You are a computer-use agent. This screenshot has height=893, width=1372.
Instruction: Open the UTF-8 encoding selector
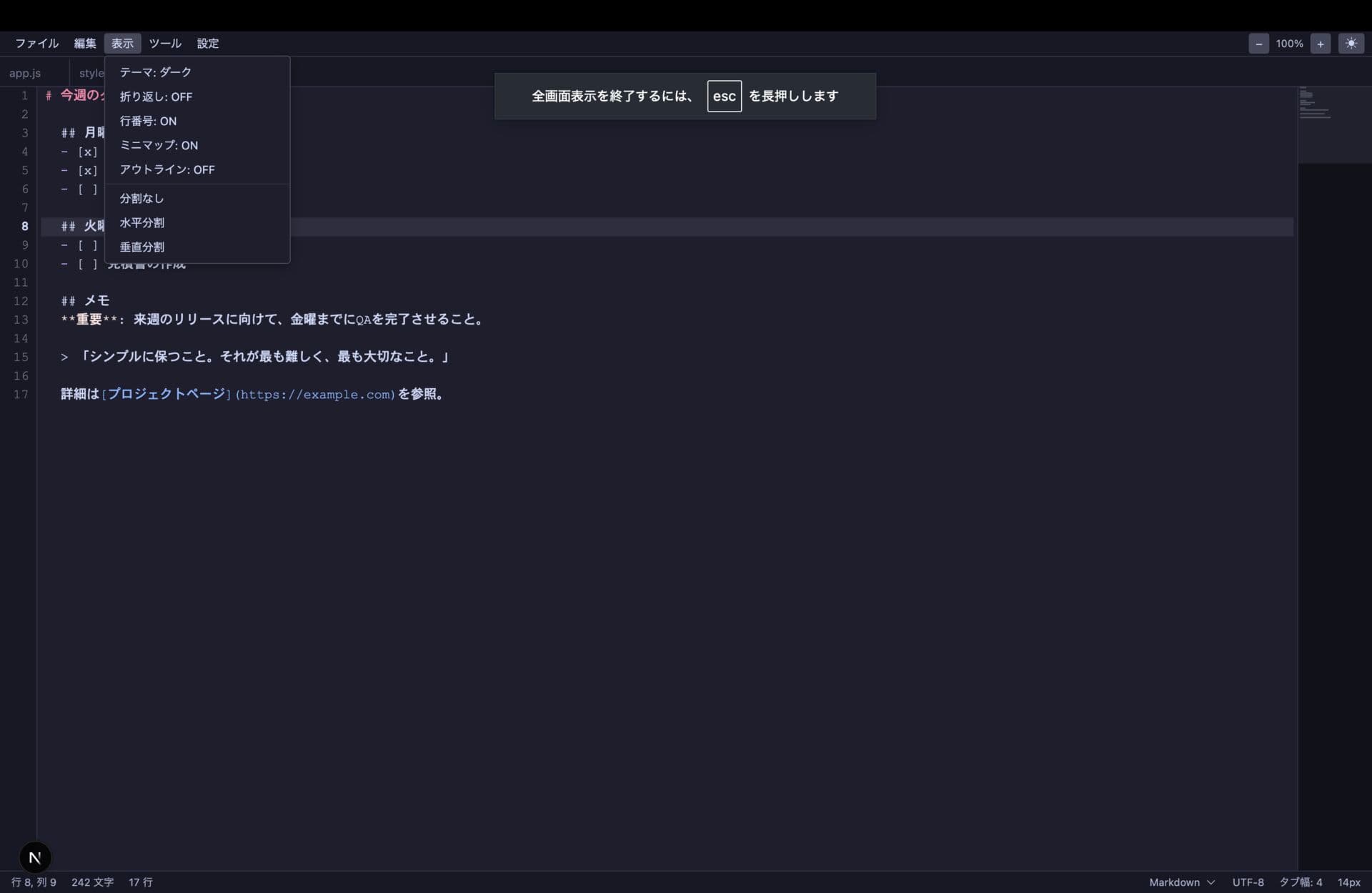1248,882
